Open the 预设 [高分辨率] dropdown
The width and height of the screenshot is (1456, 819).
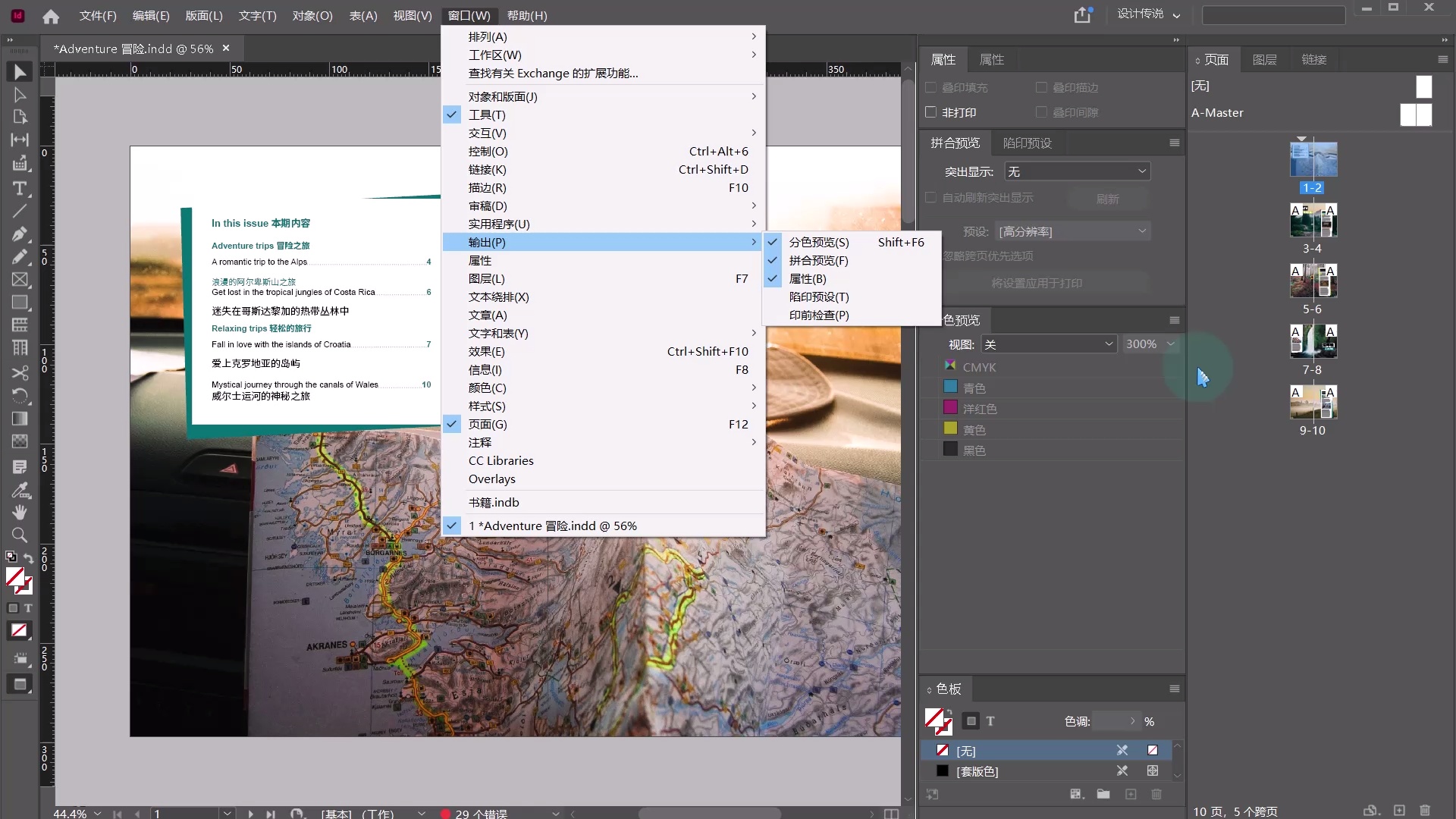point(1072,231)
